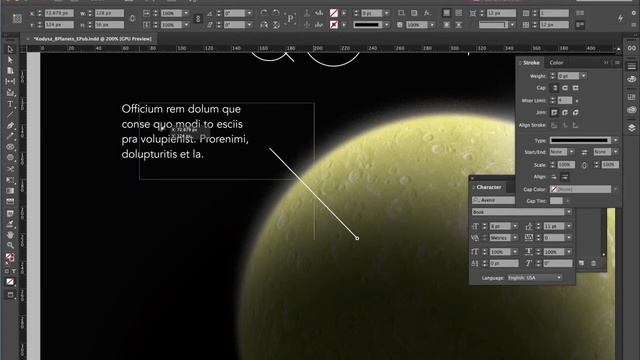Collapse the Stroke panel with double arrows
This screenshot has width=640, height=360.
[606, 62]
